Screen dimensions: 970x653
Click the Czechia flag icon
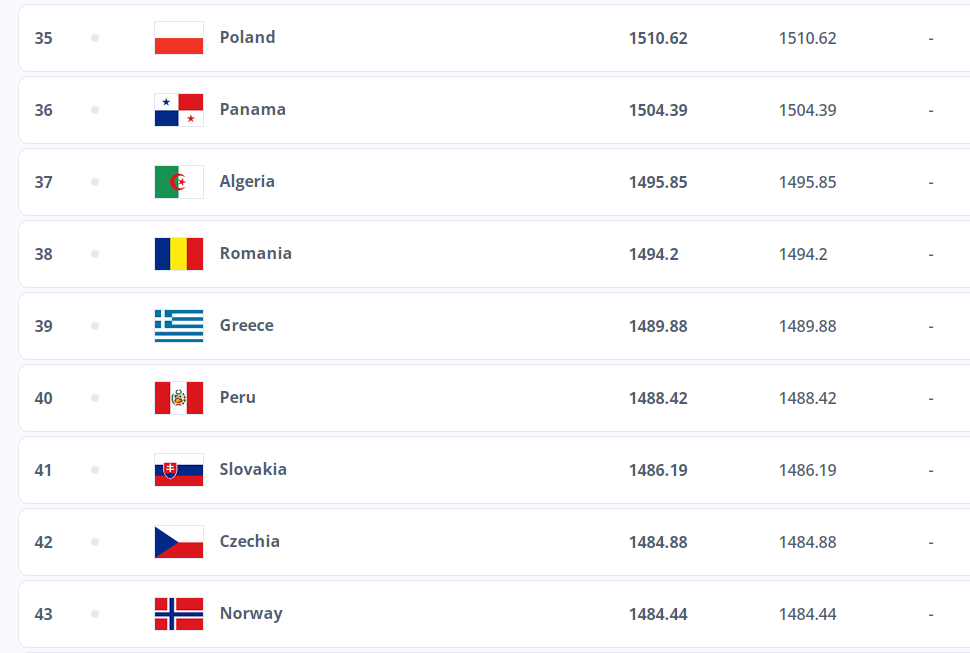click(x=179, y=542)
